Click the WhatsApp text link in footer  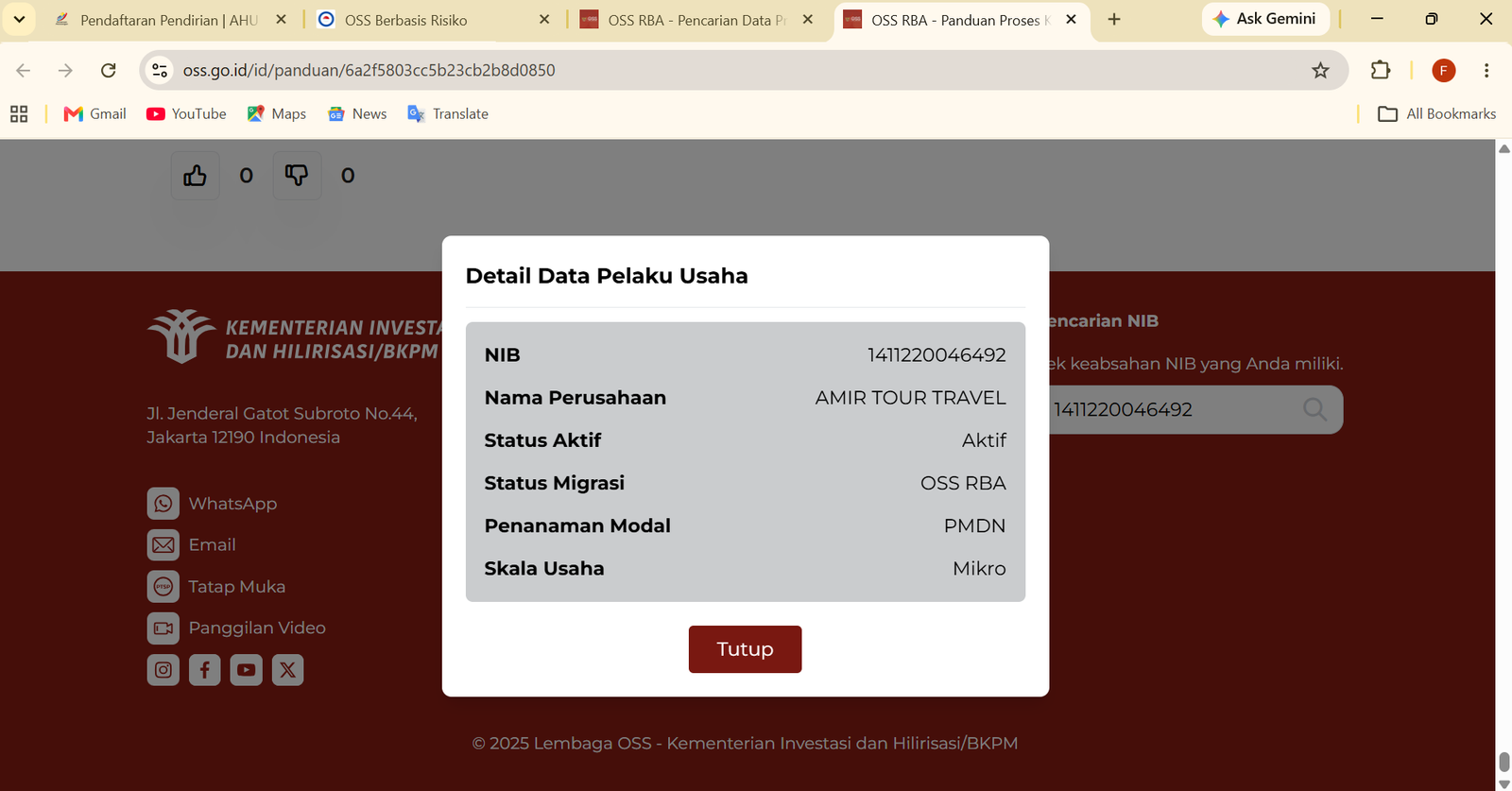[232, 504]
